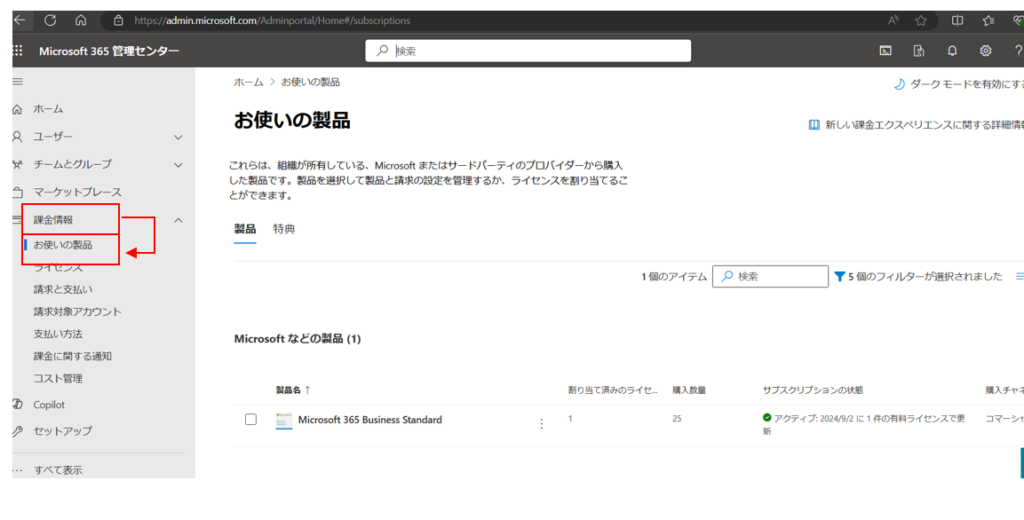The image size is (1024, 520).
Task: Open ホーム in the sidebar
Action: pos(48,109)
